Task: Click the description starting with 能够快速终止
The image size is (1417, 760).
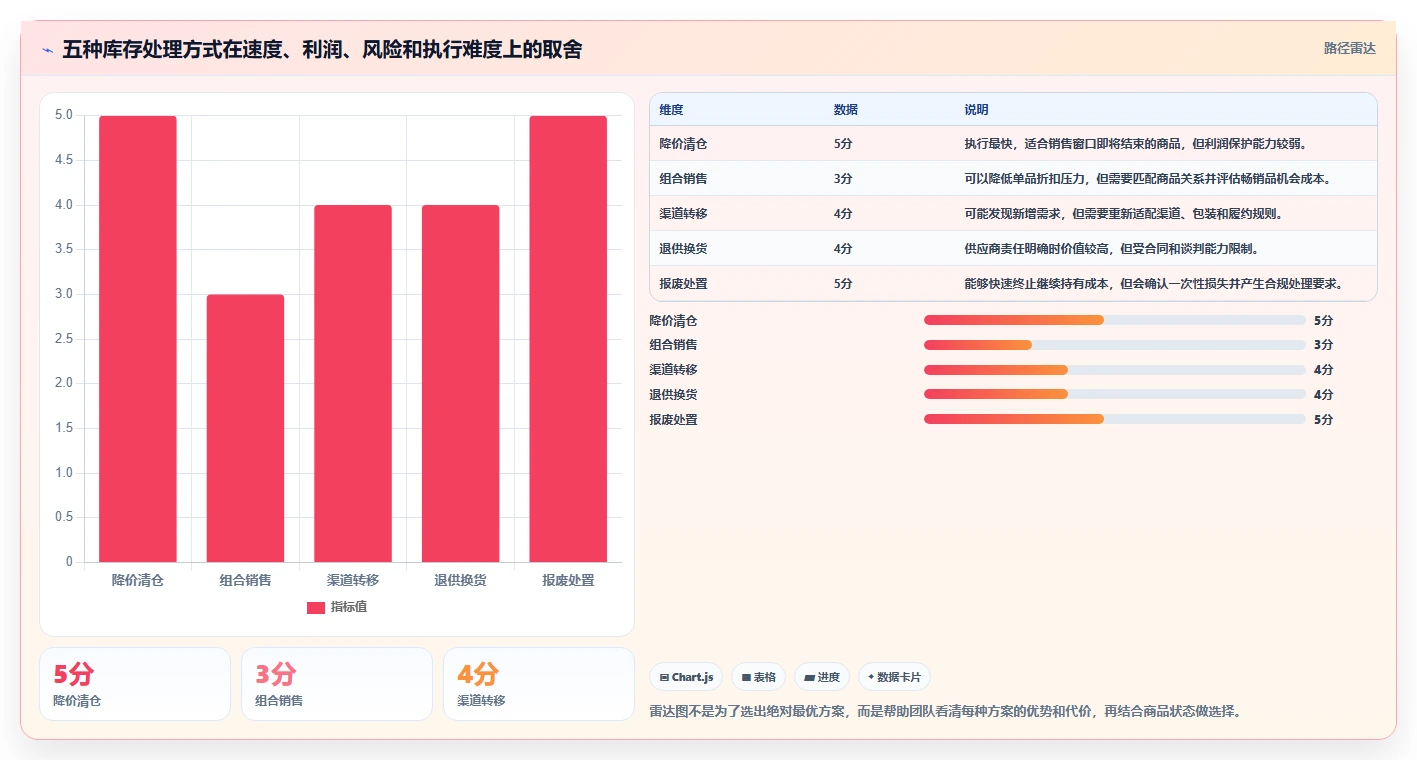Action: point(1155,284)
